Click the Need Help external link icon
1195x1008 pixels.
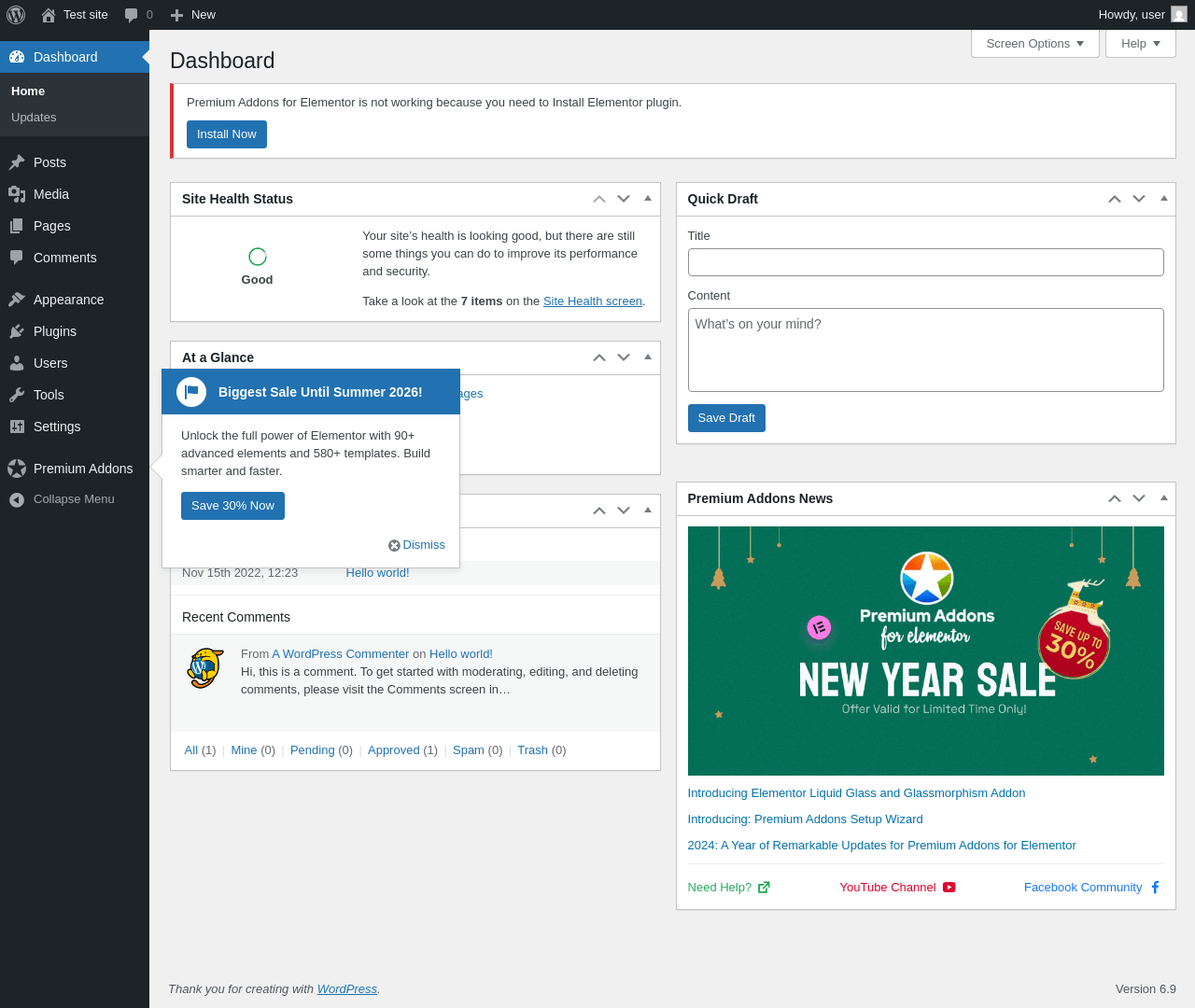coord(764,888)
